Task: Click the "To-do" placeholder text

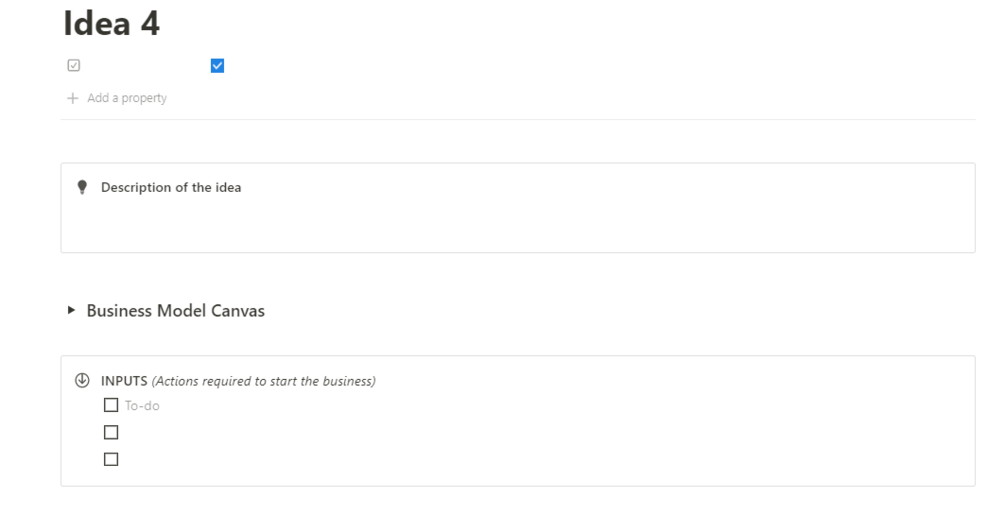Action: (x=142, y=406)
